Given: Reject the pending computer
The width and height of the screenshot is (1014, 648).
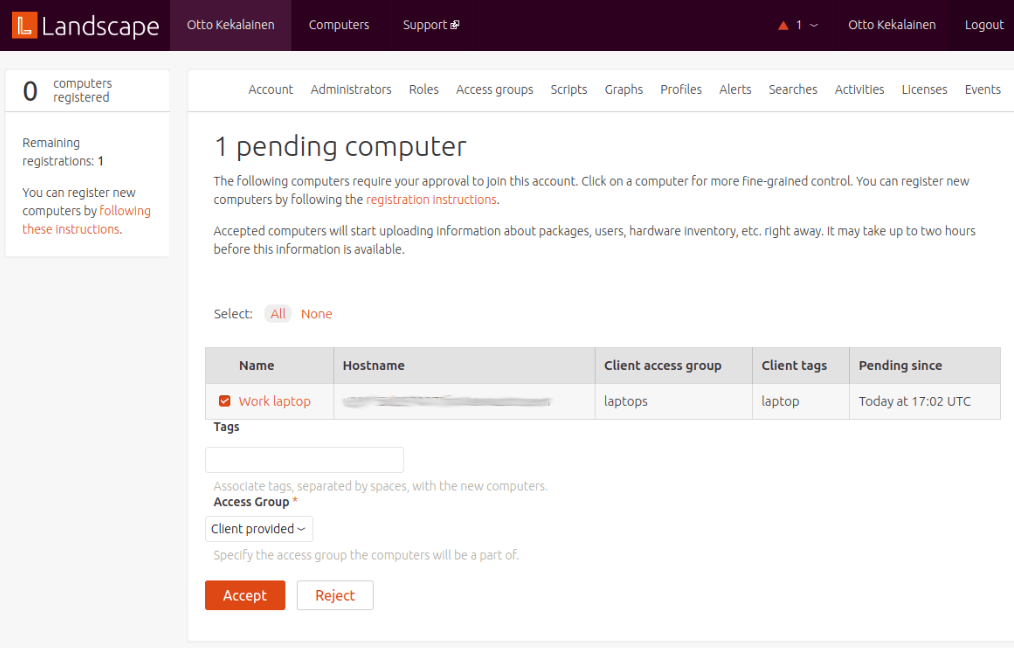Looking at the screenshot, I should pyautogui.click(x=334, y=594).
